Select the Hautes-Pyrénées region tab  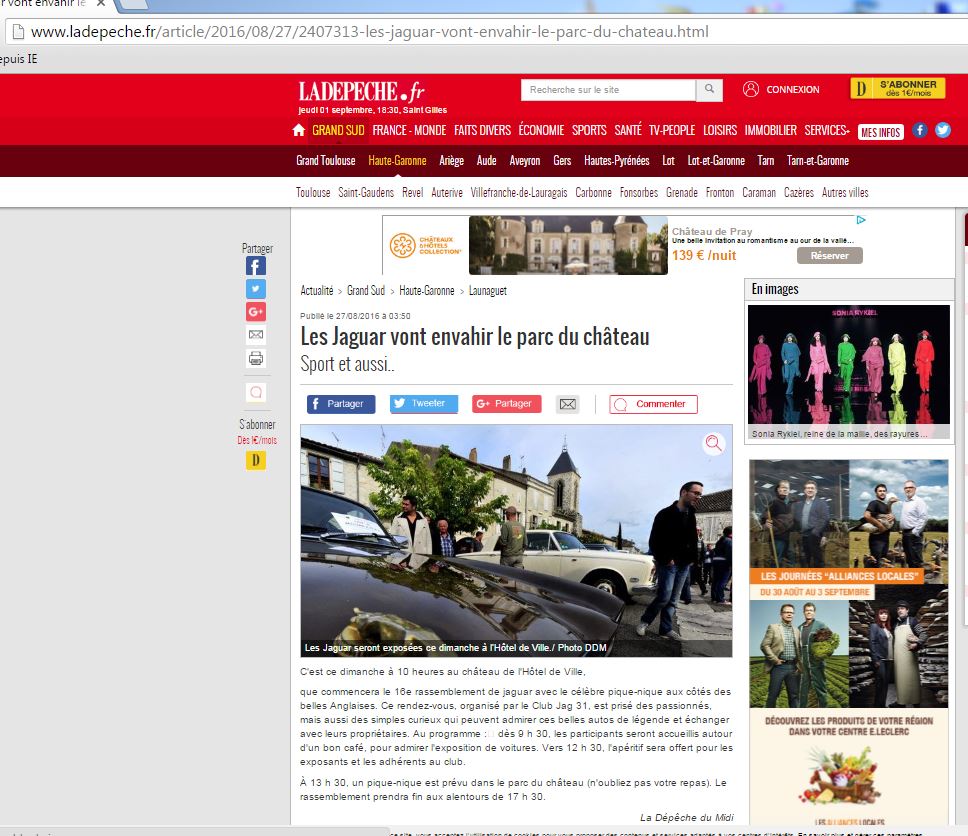[617, 161]
